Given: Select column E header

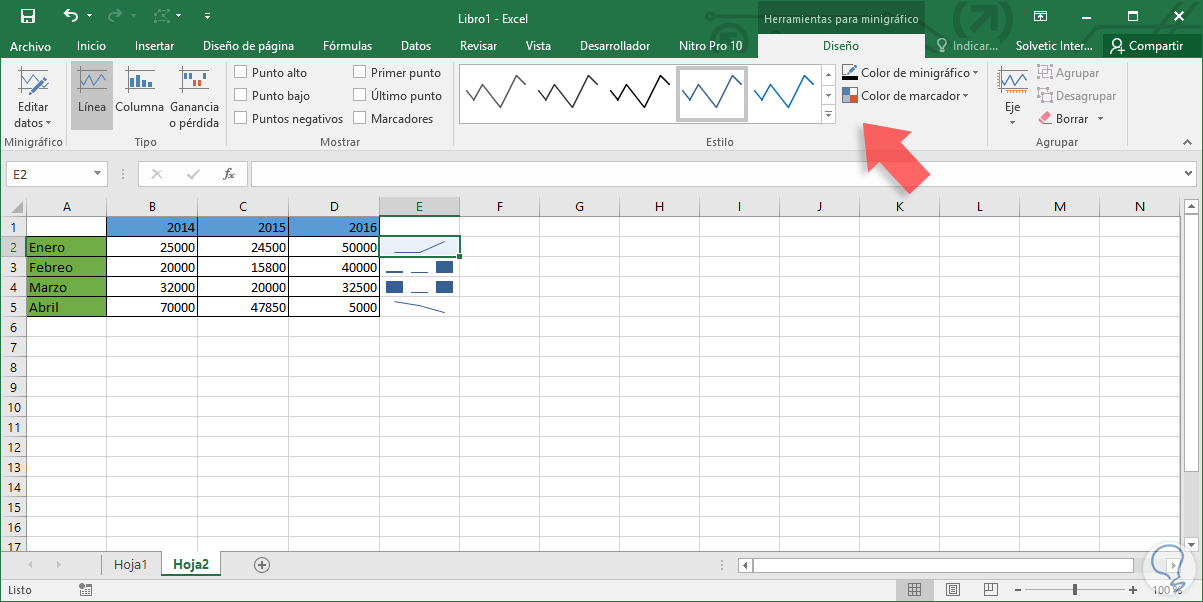Looking at the screenshot, I should tap(419, 207).
